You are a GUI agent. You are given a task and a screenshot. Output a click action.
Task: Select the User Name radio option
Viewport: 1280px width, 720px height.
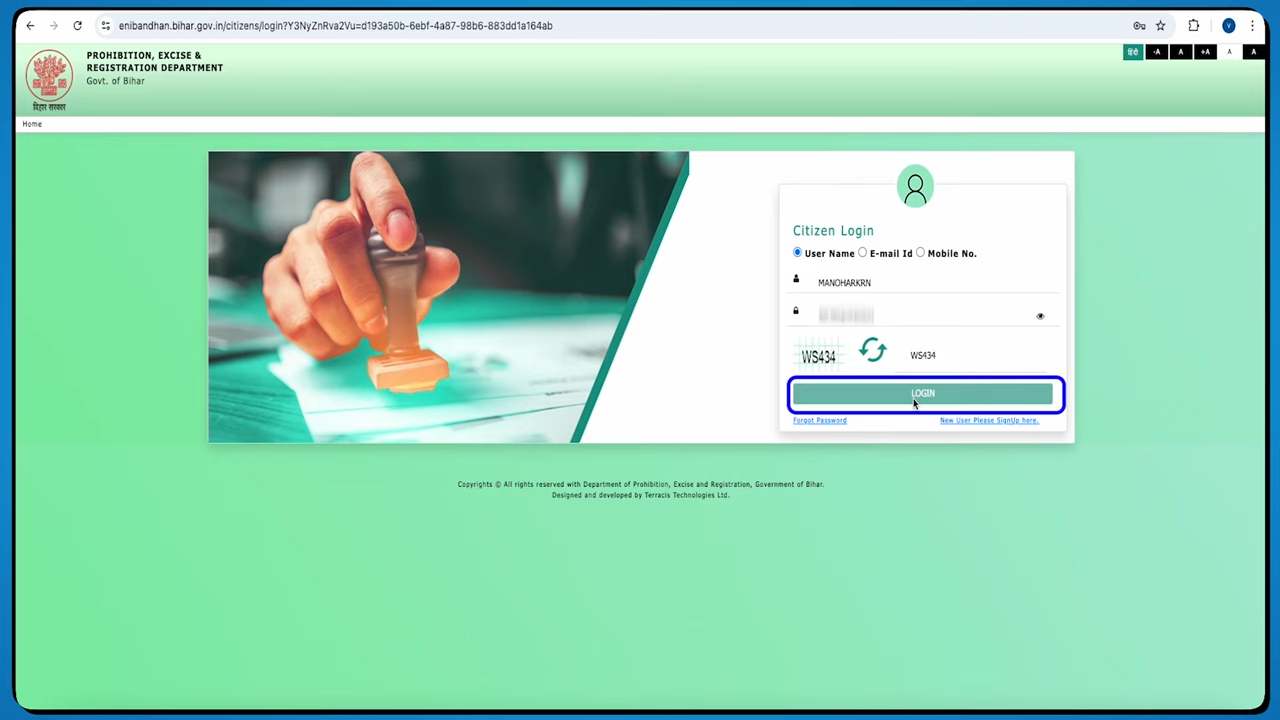(x=798, y=253)
